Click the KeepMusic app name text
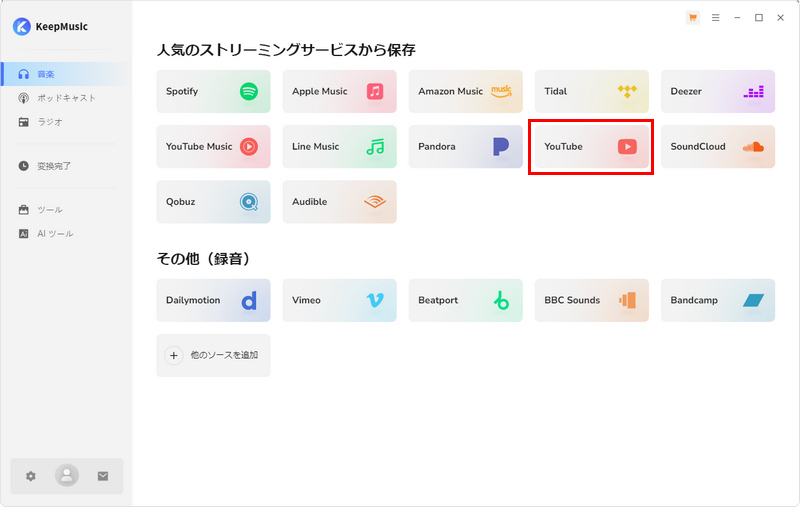 click(62, 27)
